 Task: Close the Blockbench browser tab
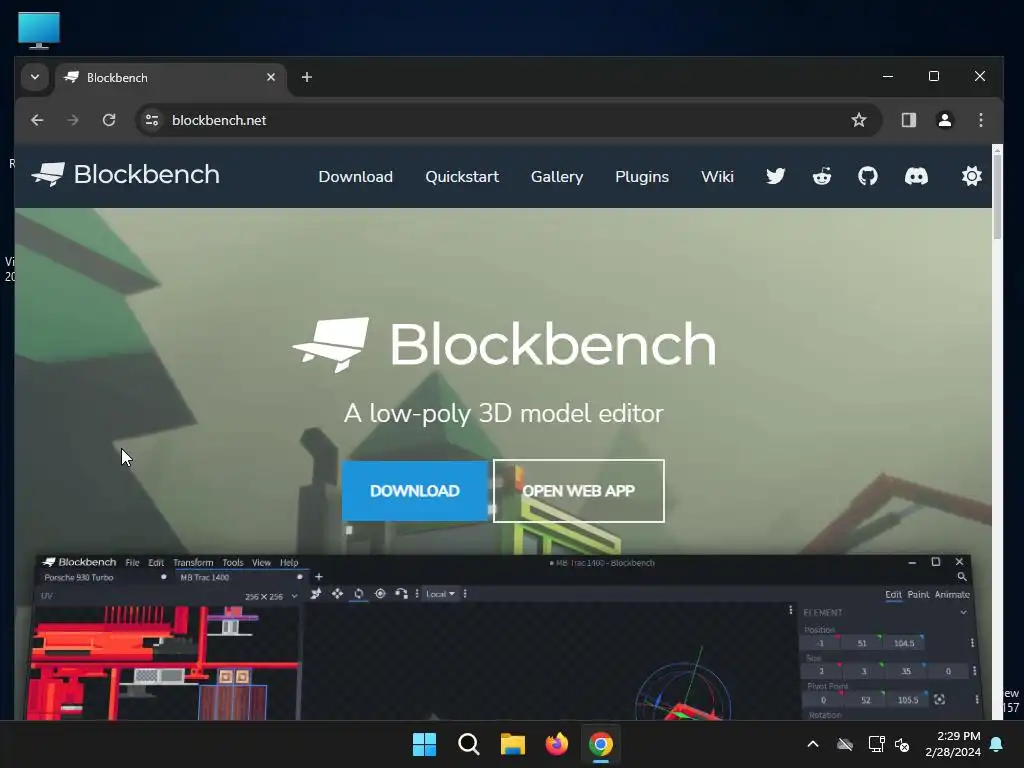tap(271, 77)
